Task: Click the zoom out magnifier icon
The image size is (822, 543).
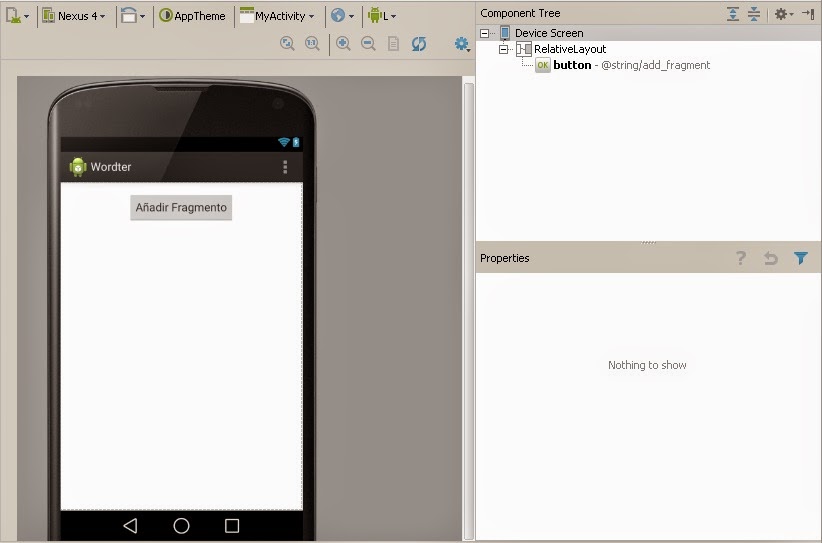Action: (369, 44)
